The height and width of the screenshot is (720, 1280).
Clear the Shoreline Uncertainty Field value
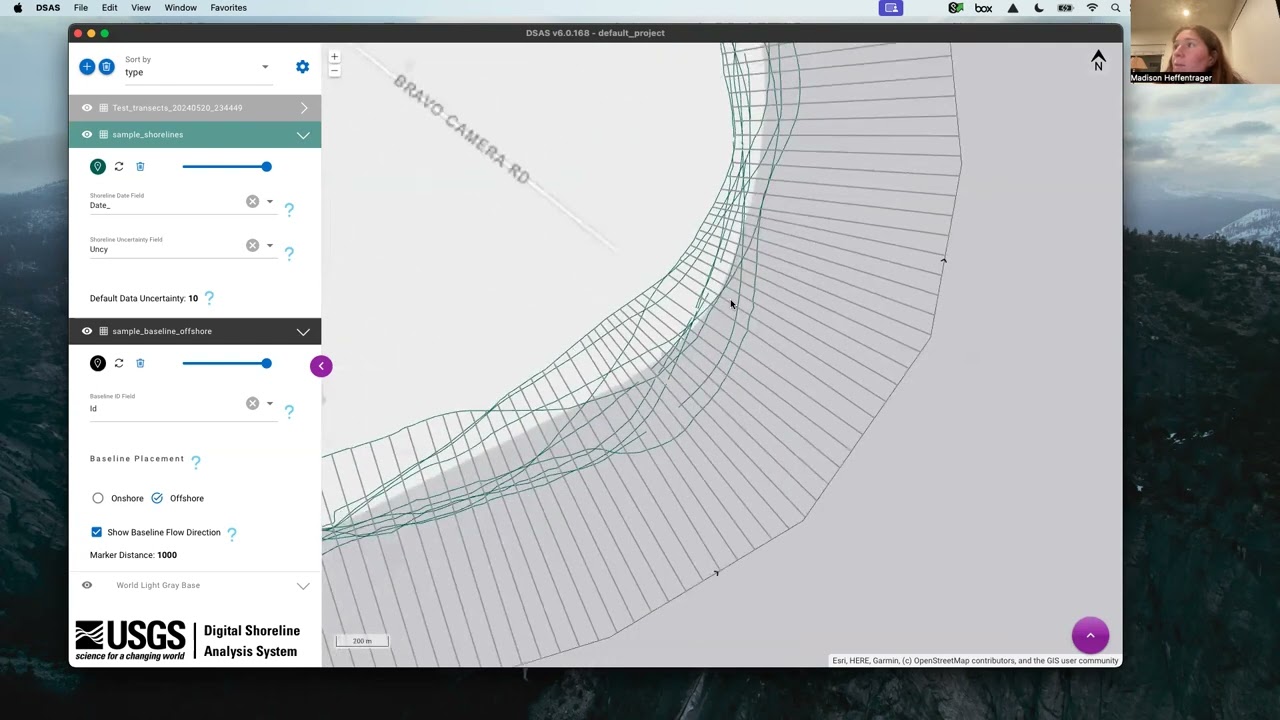pyautogui.click(x=252, y=246)
